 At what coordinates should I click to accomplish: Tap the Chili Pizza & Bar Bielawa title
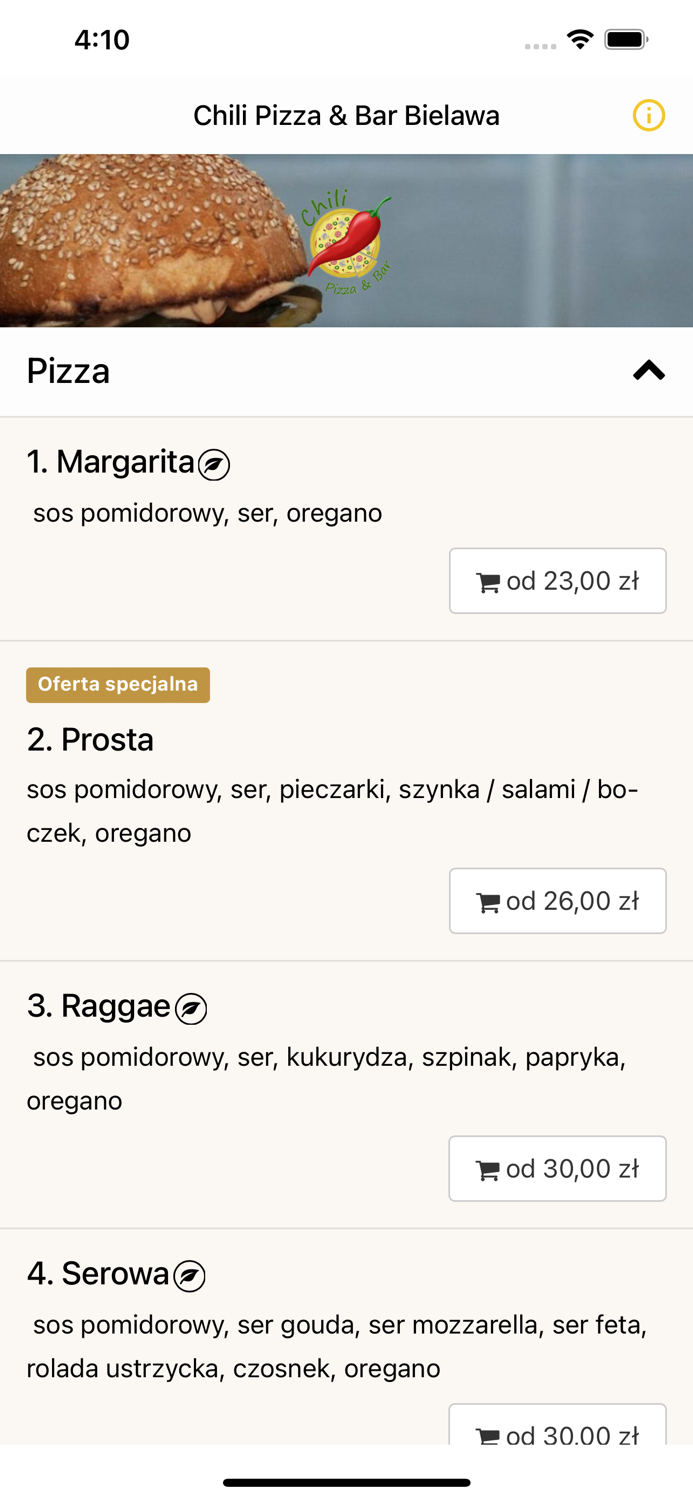tap(346, 116)
